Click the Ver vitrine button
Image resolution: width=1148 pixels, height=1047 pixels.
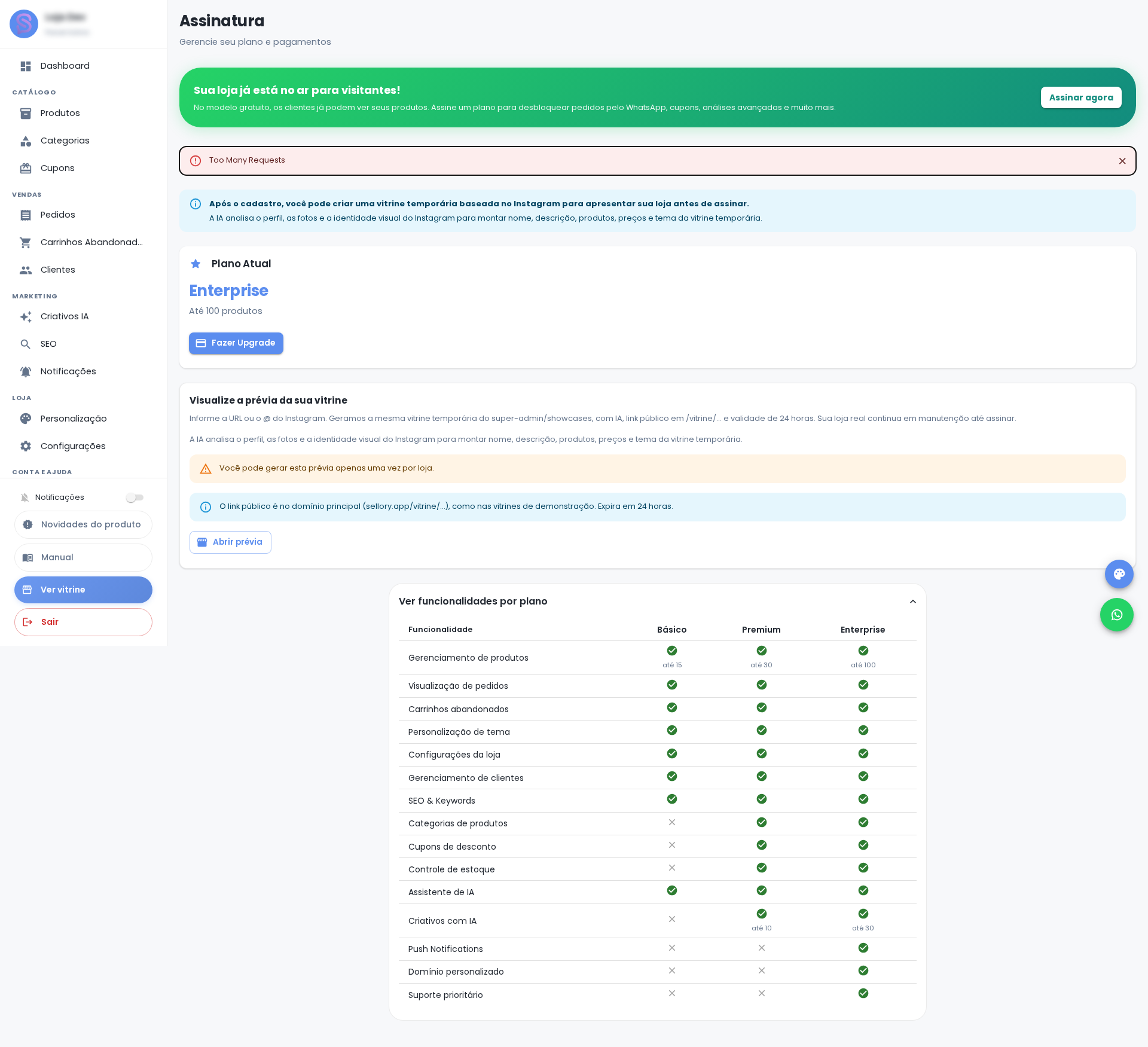(x=83, y=590)
